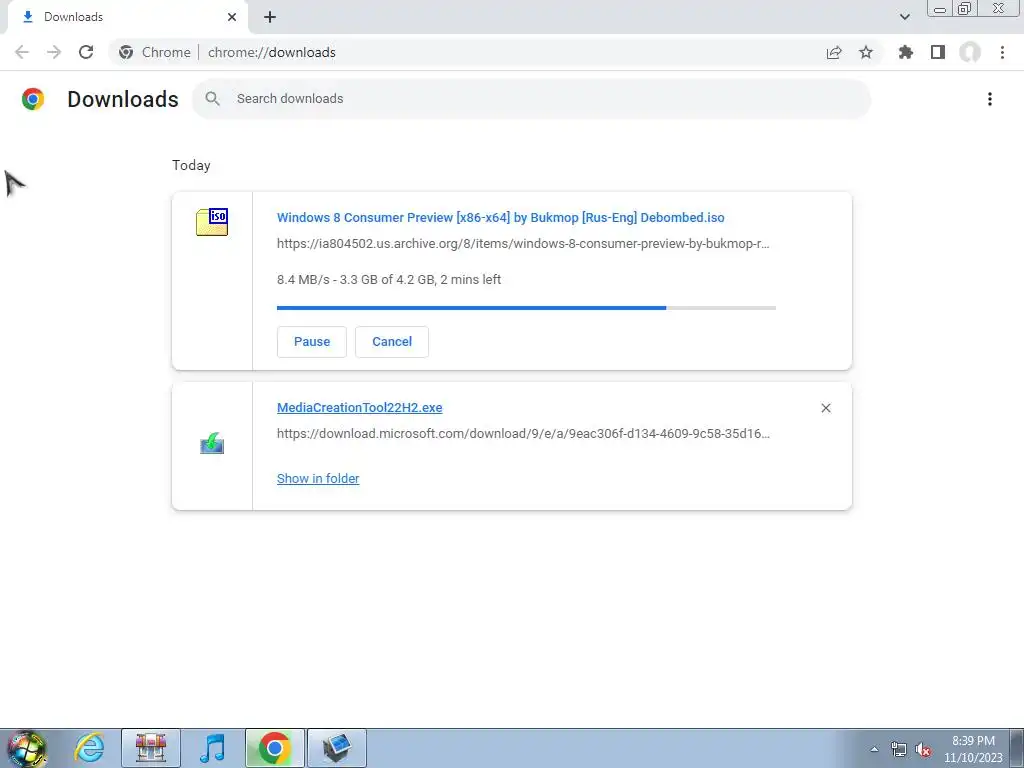This screenshot has height=768, width=1024.
Task: Click the archive.org source URL text
Action: click(x=523, y=244)
